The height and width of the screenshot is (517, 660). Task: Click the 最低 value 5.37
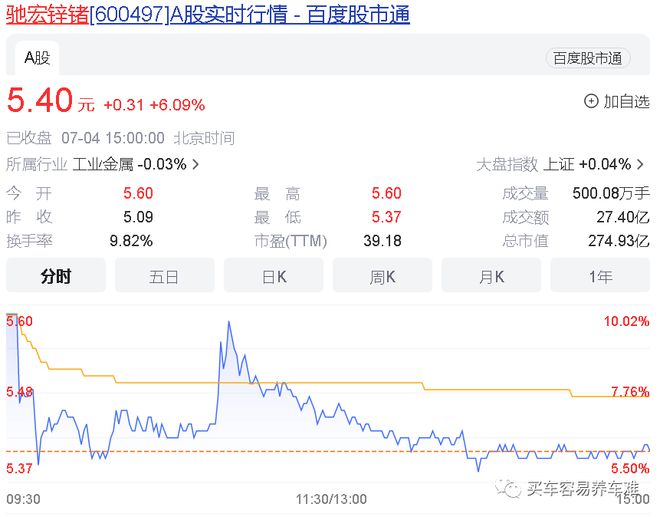tap(386, 217)
